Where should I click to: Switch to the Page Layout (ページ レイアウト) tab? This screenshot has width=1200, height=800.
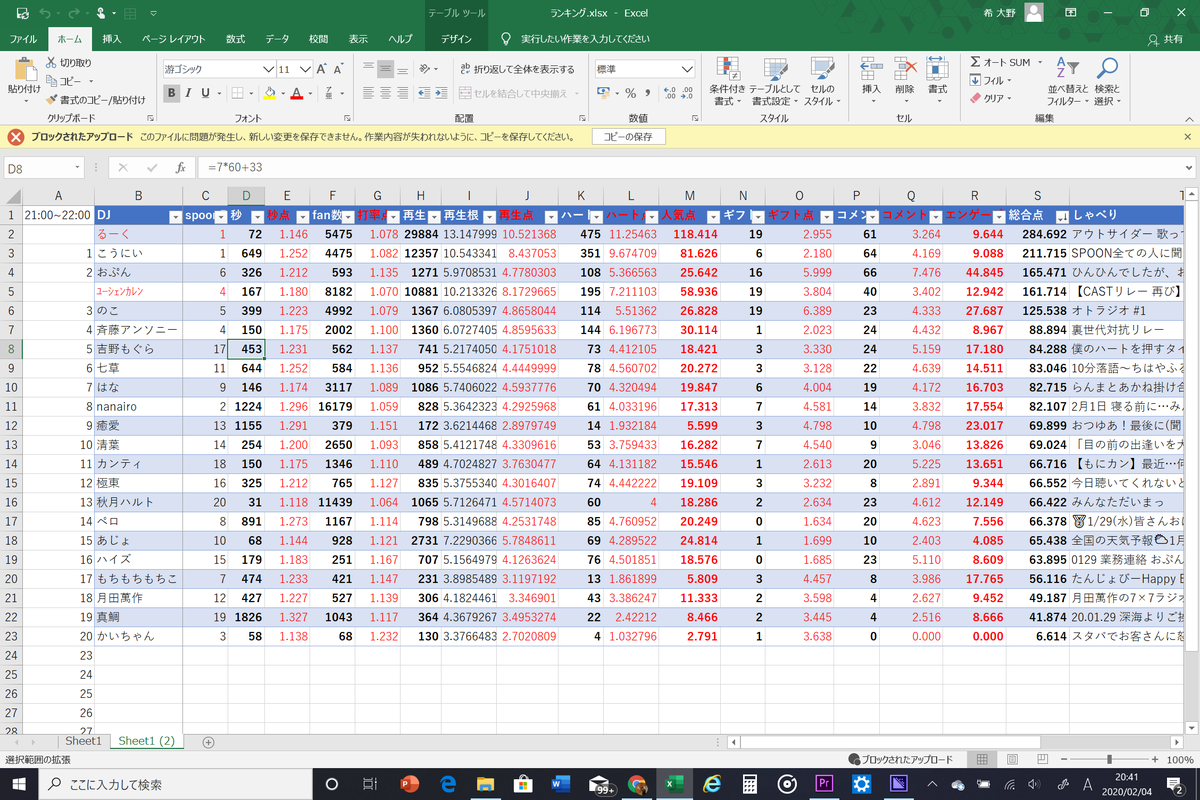[x=173, y=39]
